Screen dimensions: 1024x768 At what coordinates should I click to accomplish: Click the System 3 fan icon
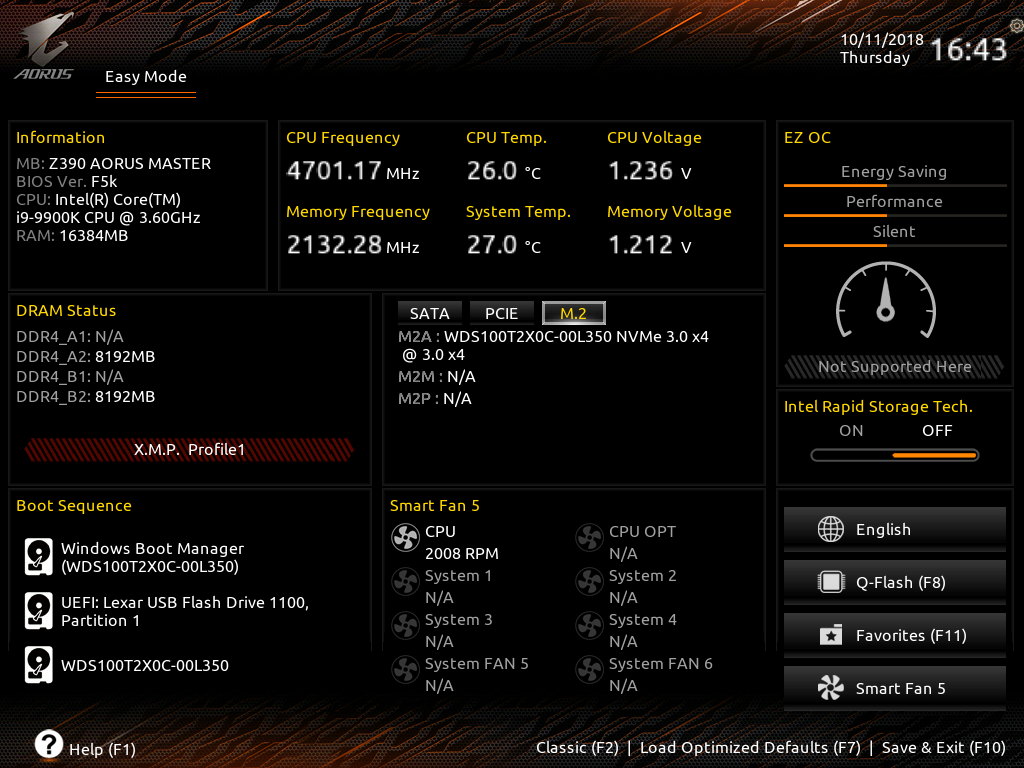click(405, 626)
